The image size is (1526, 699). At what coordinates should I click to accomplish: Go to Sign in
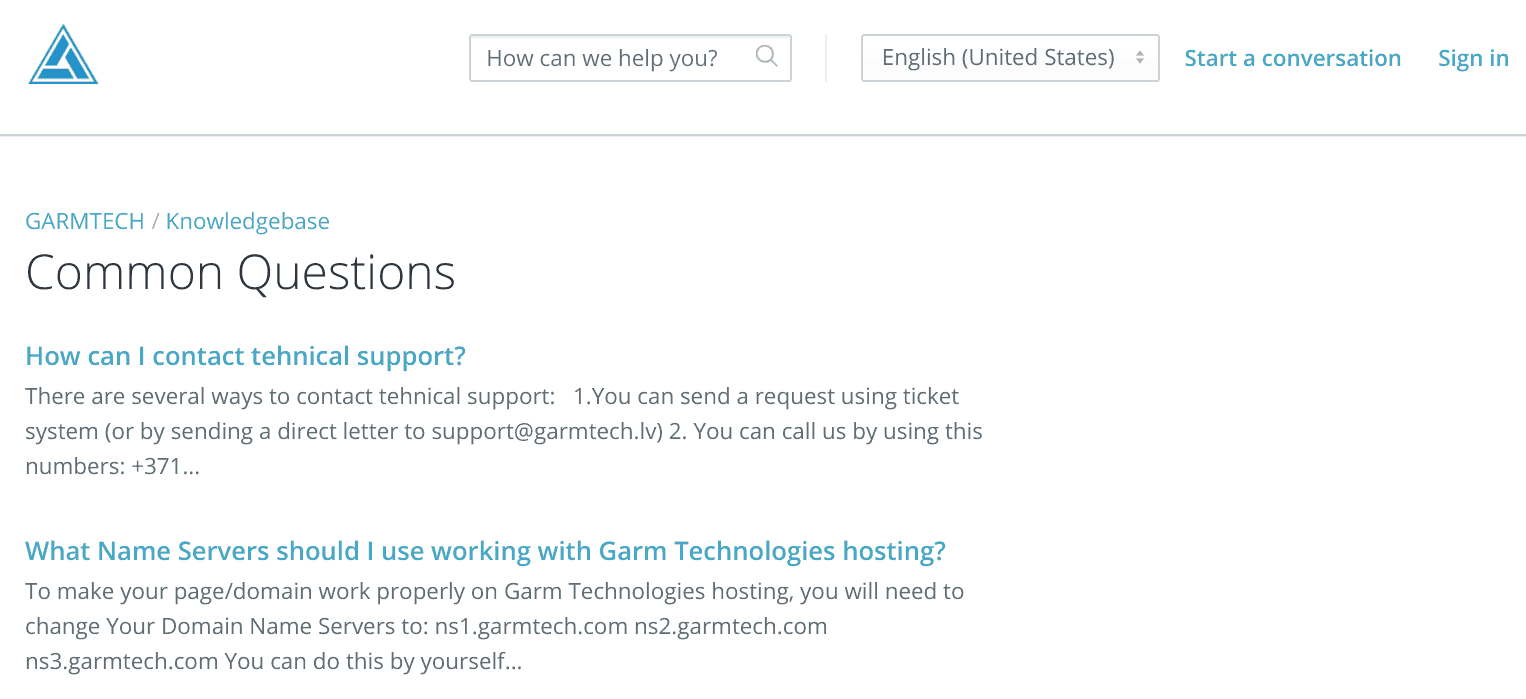click(1473, 58)
